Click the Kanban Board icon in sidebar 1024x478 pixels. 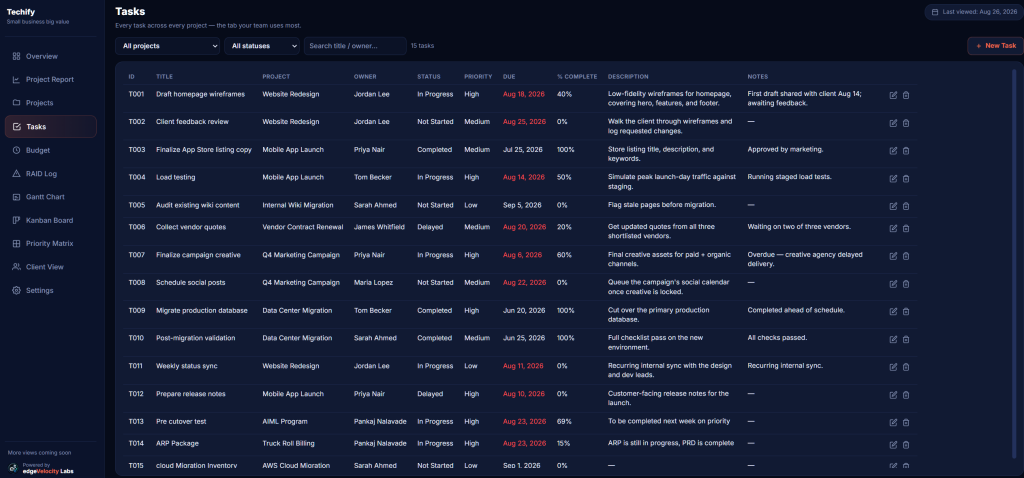(x=16, y=220)
